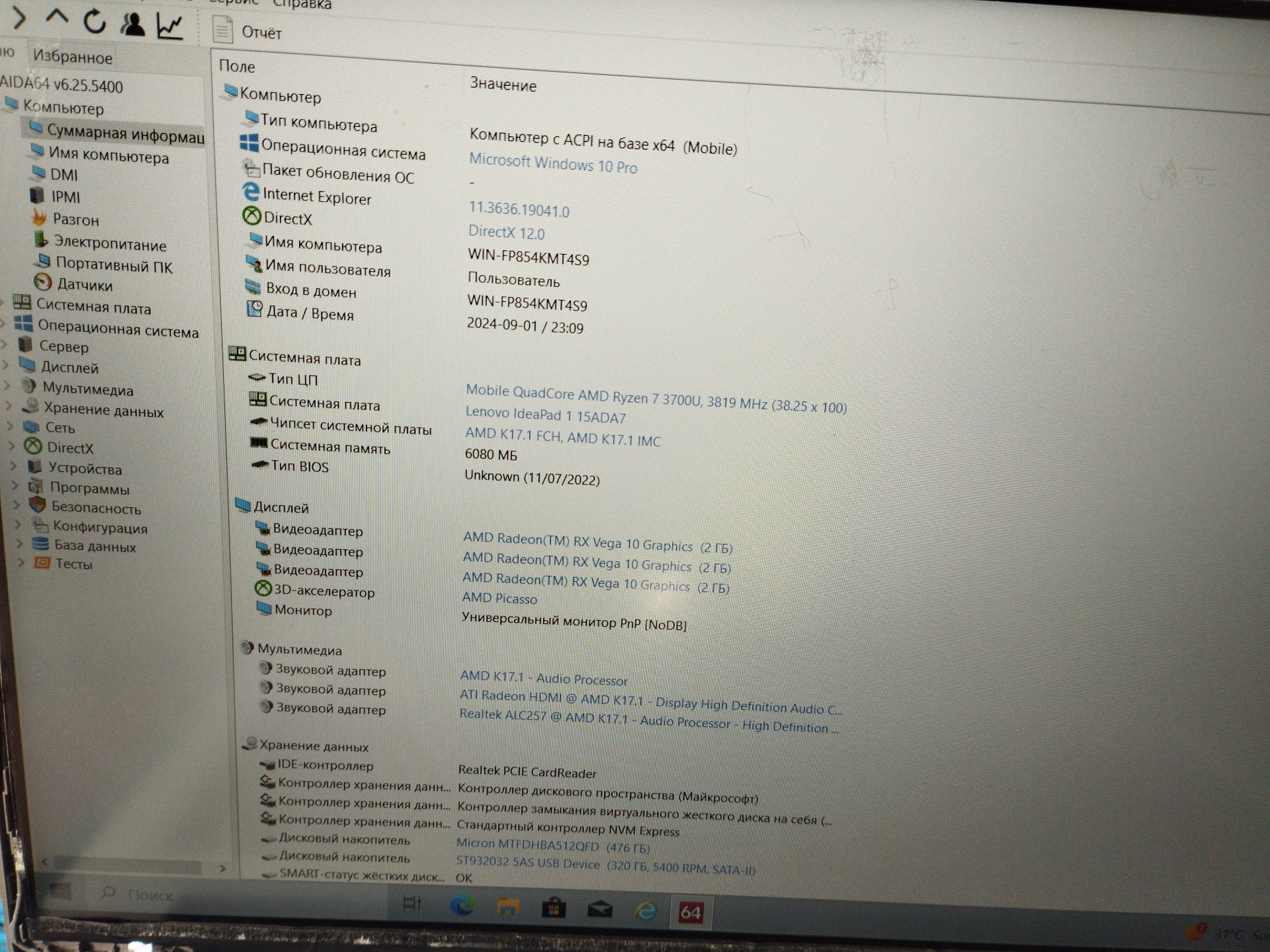The image size is (1270, 952).
Task: Switch to the Избранное tab
Action: coord(73,57)
